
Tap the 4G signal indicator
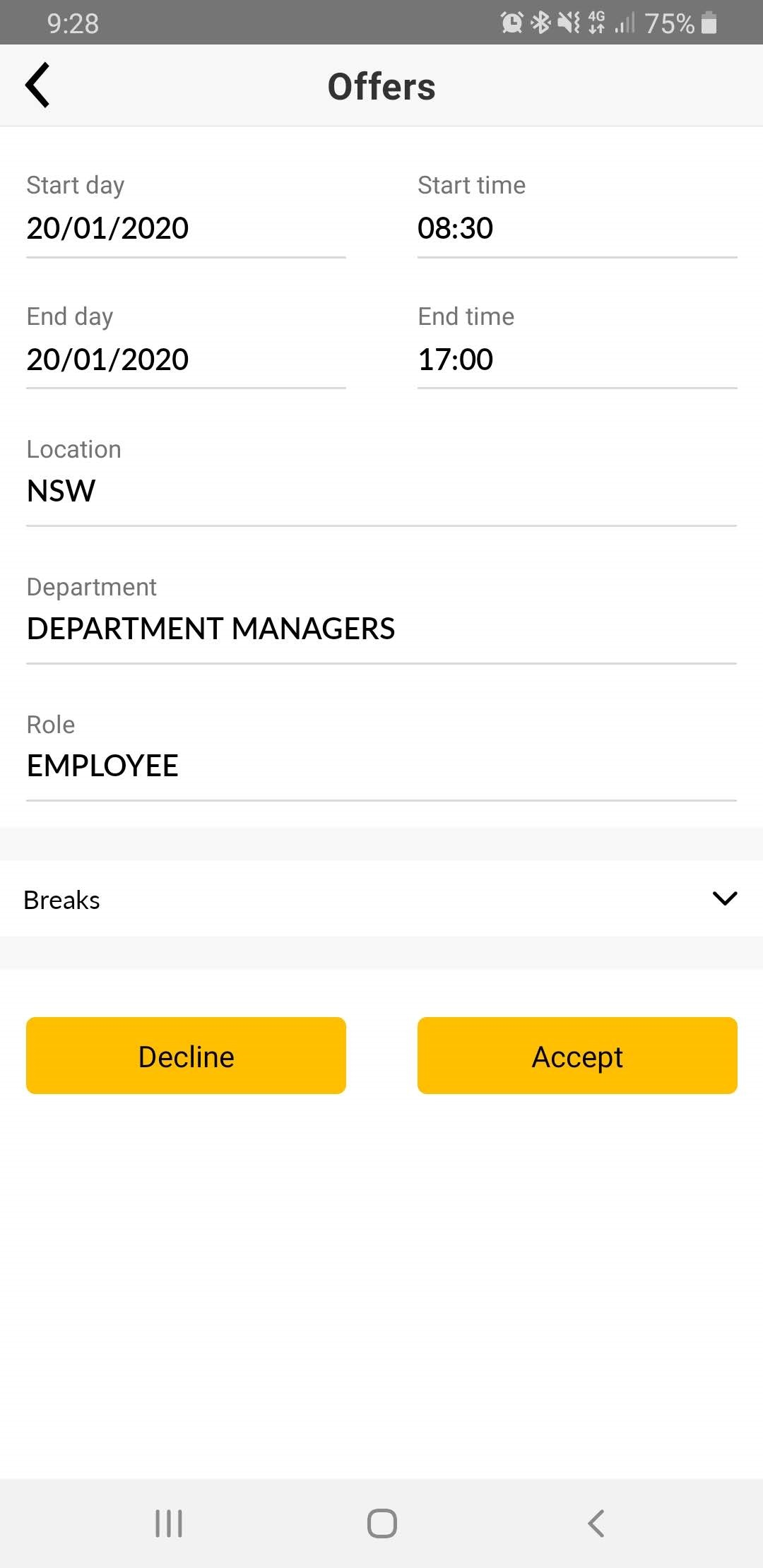(597, 23)
